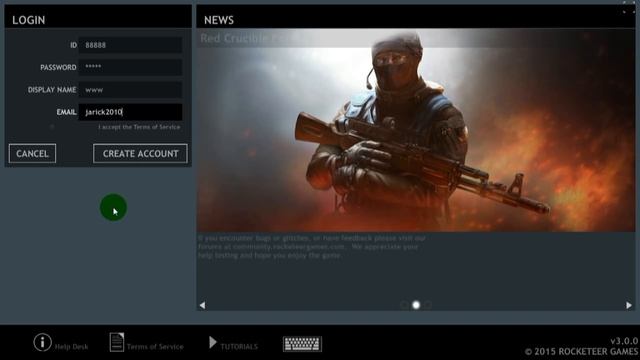Click the NEWS panel header
640x360 pixels.
pos(416,17)
